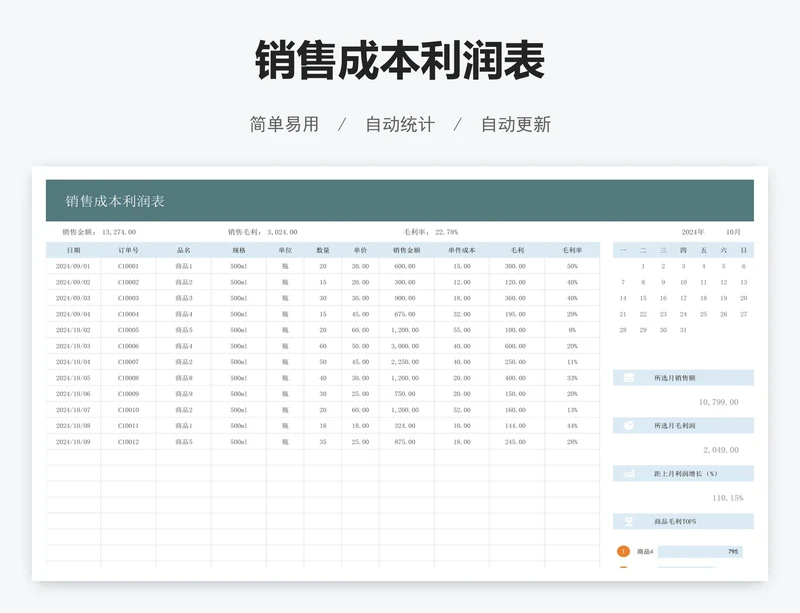Click the 销售毛利 total value 3,024.00
800x613 pixels.
click(282, 232)
